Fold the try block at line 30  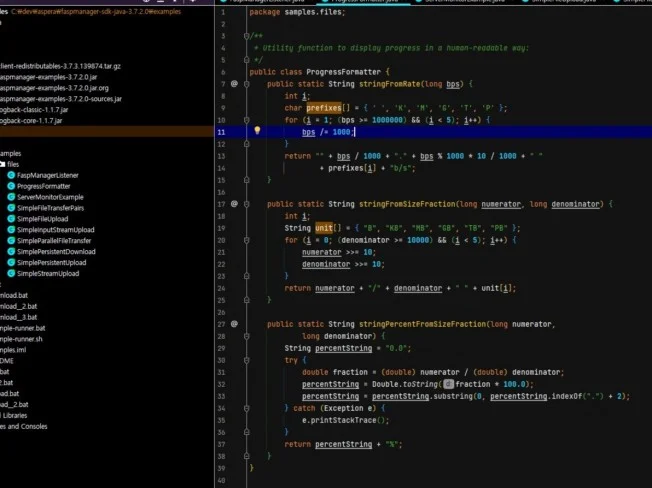tap(246, 359)
